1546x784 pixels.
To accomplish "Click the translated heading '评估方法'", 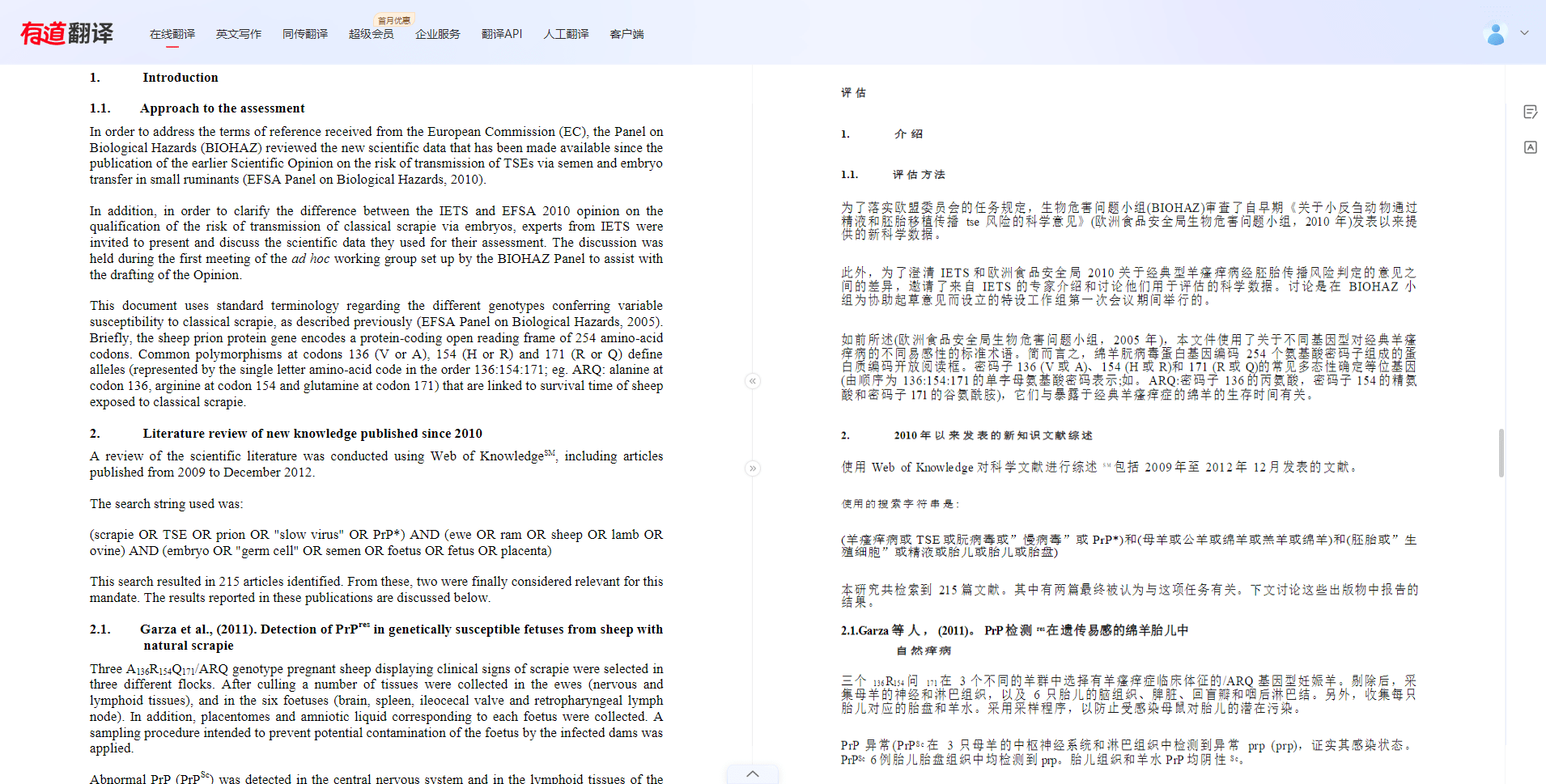I will [x=919, y=175].
